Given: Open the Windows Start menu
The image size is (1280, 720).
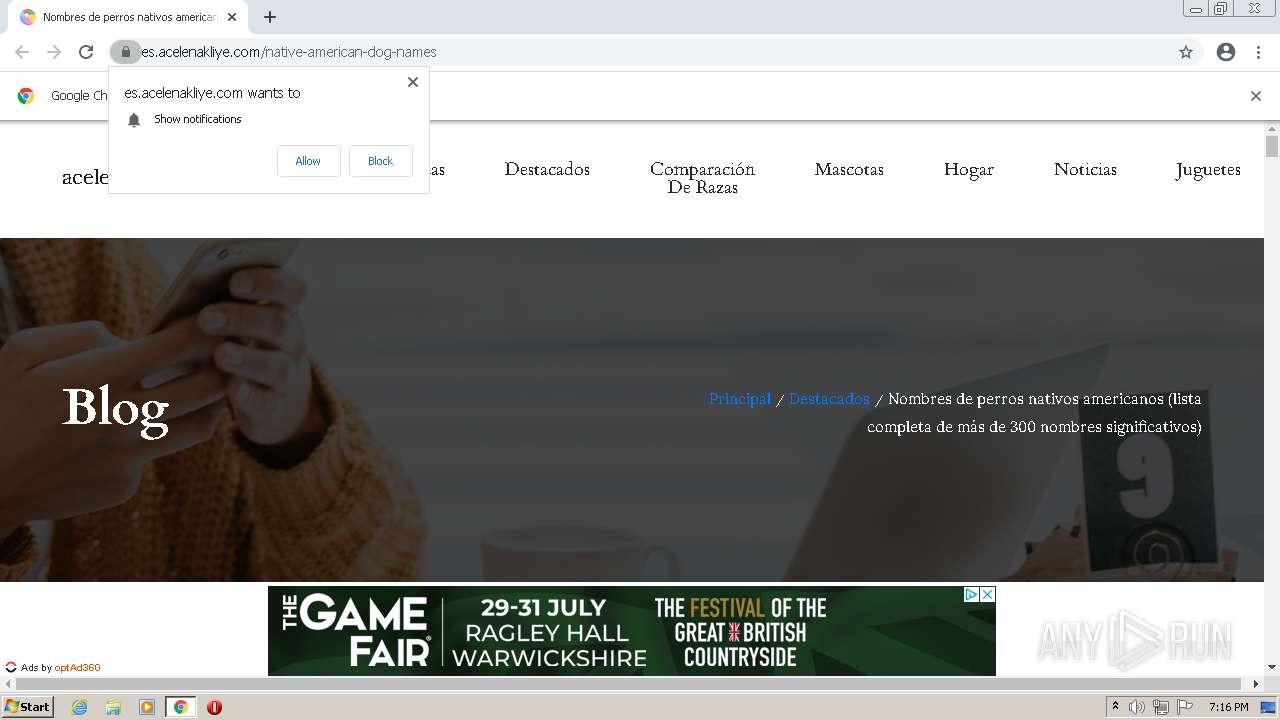Looking at the screenshot, I should point(27,707).
